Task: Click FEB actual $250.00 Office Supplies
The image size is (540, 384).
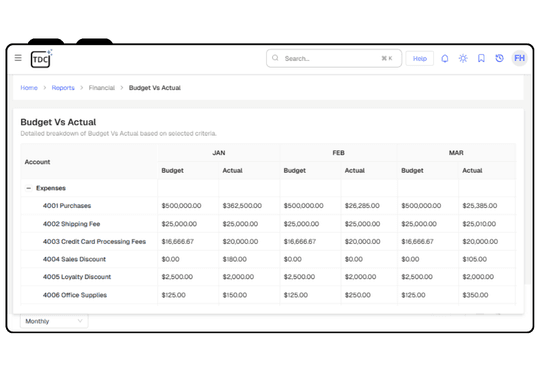Action: [357, 295]
